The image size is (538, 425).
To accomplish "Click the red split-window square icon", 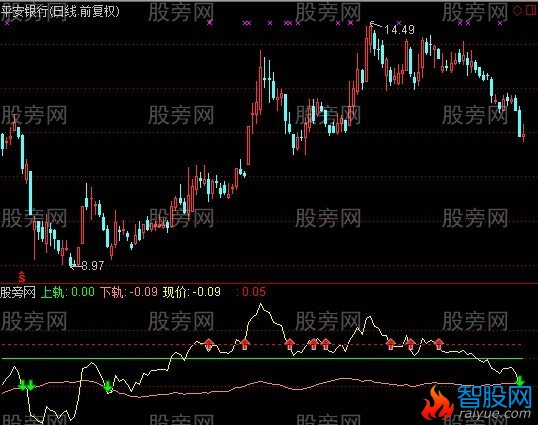I will 531,10.
